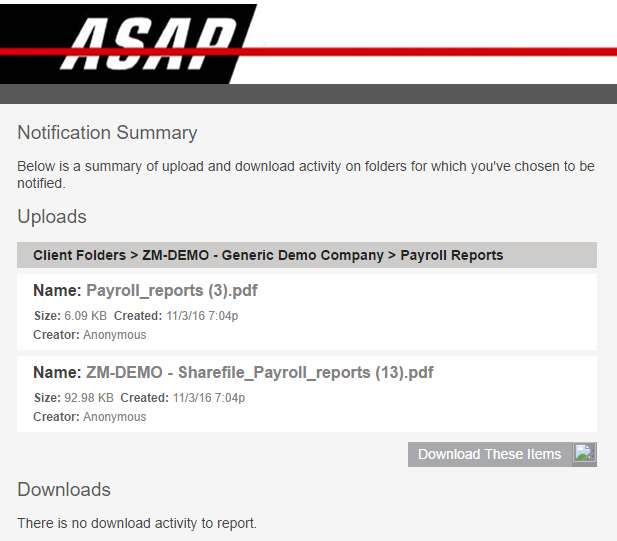Click the created date of the Sharefile_Payroll_reports file
The width and height of the screenshot is (617, 541).
click(209, 398)
